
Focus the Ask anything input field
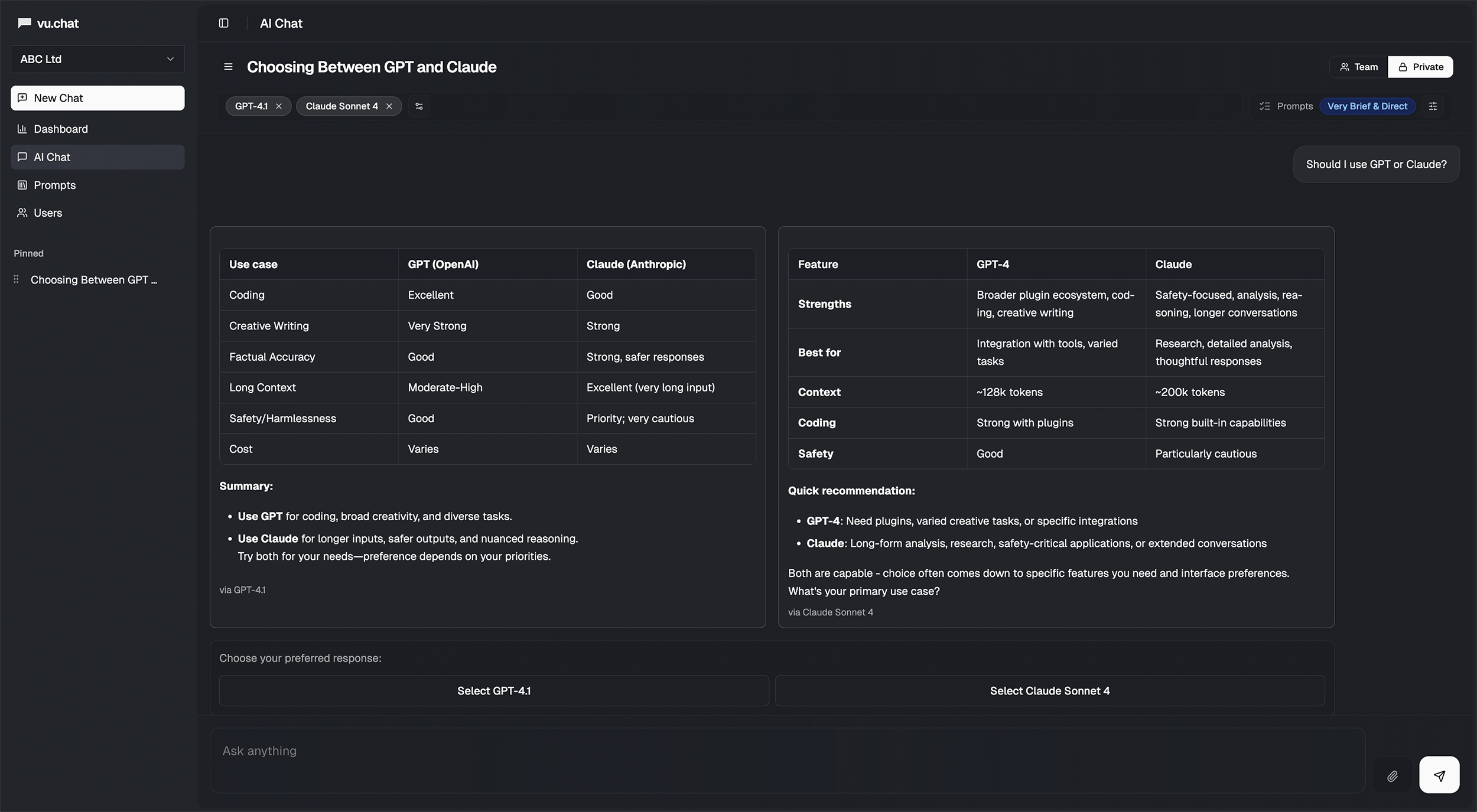pos(788,761)
